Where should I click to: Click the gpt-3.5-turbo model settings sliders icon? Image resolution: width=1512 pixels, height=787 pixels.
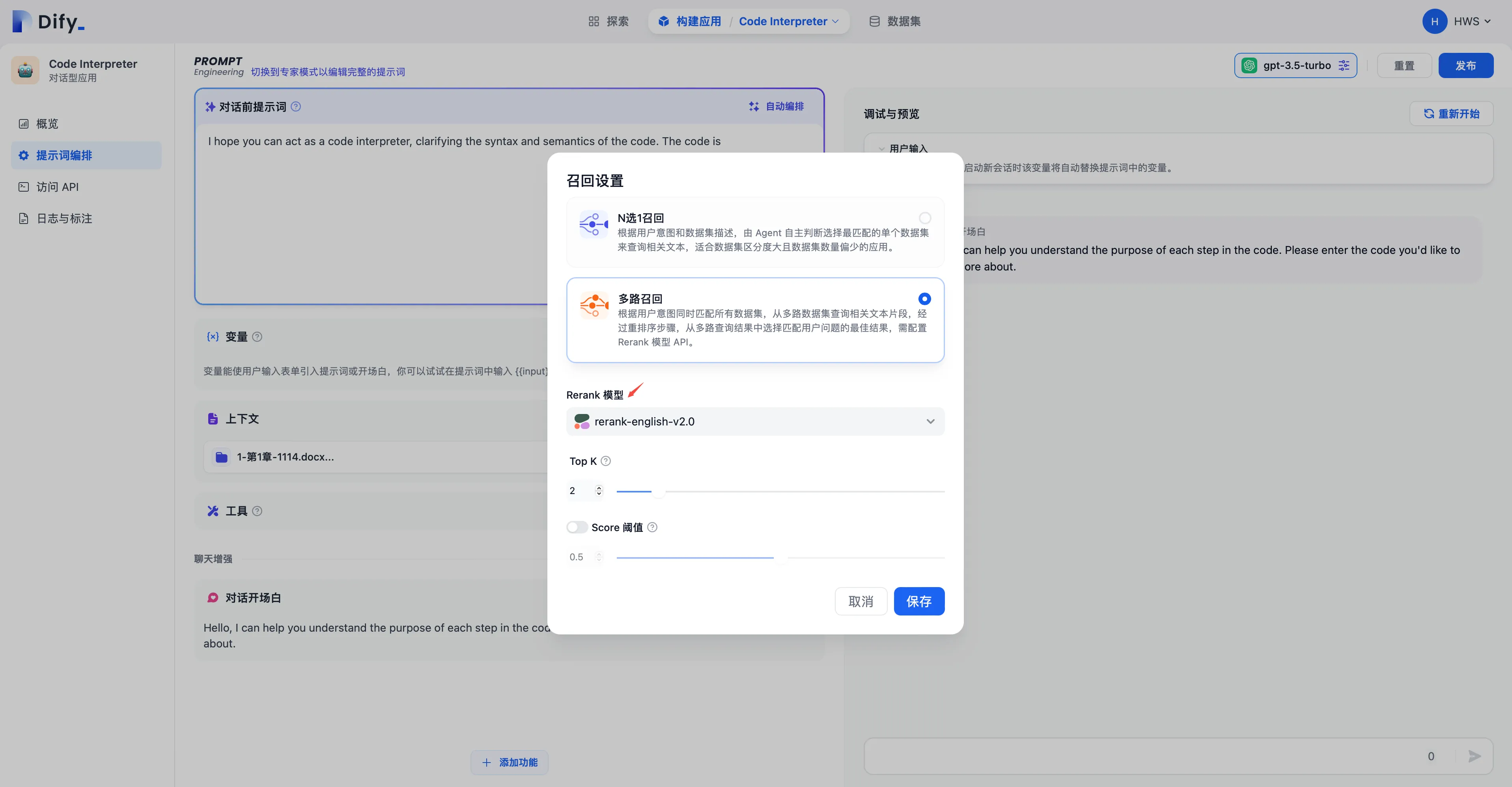click(x=1344, y=65)
